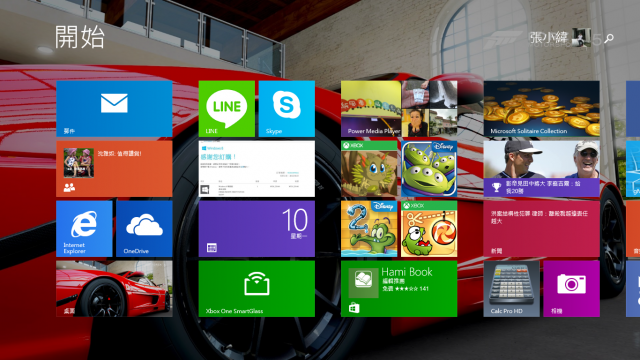640x360 pixels.
Task: Open the Mail tile
Action: point(114,109)
